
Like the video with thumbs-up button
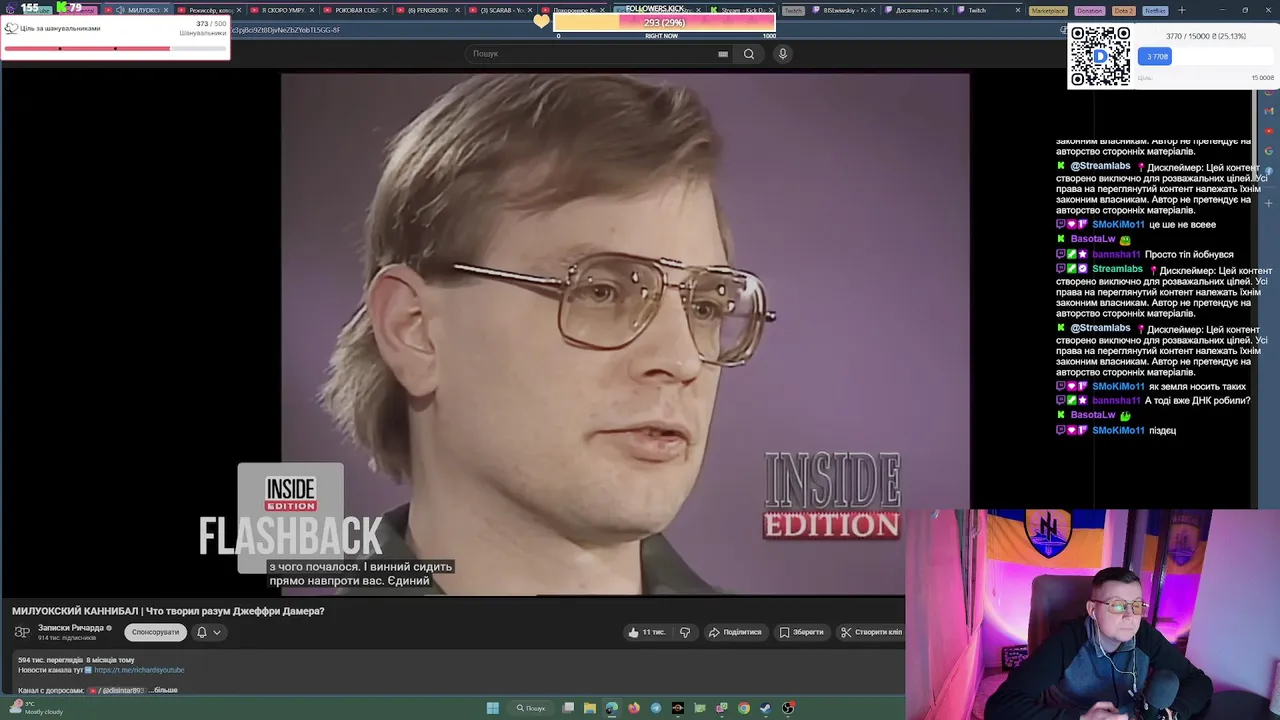click(646, 632)
